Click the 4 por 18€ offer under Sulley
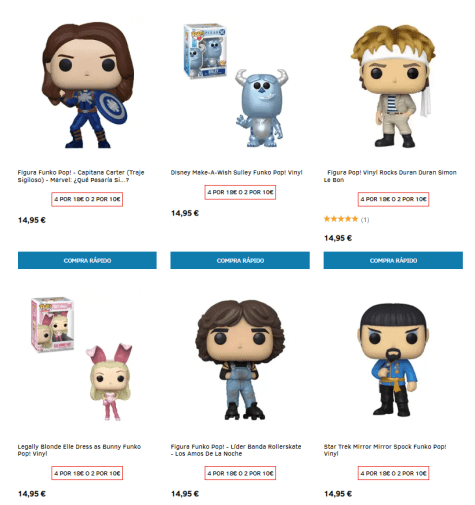 pos(240,192)
